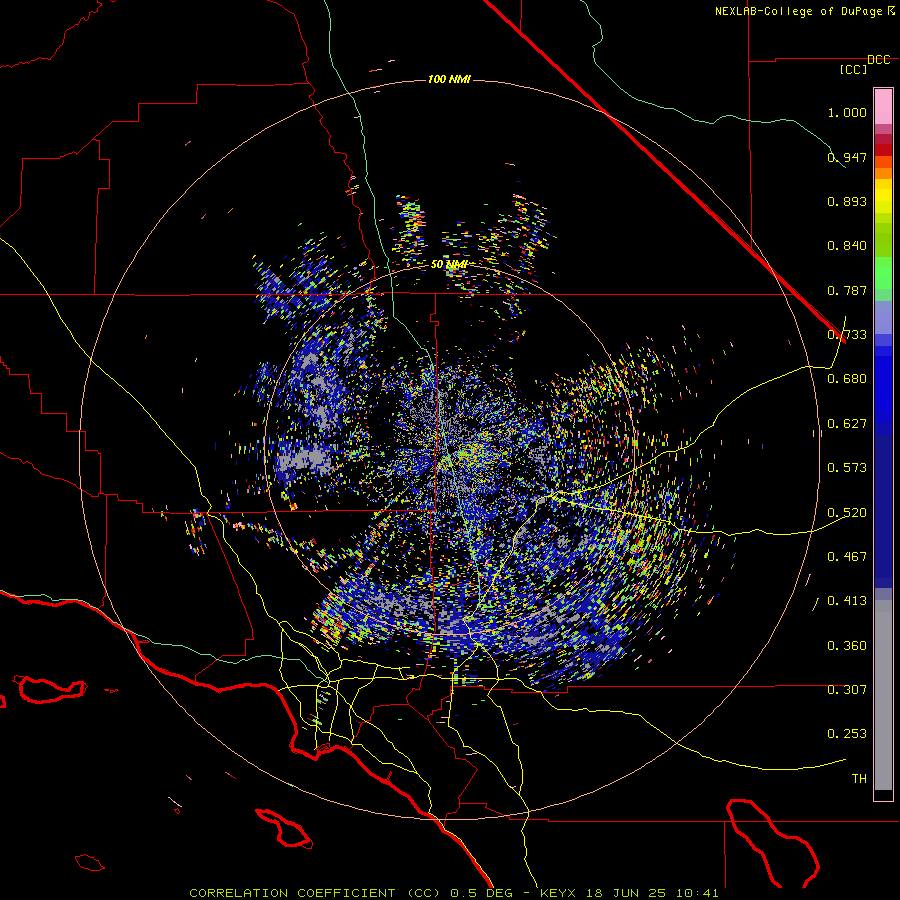Click the 0.253 scale value
The width and height of the screenshot is (900, 900).
point(847,734)
